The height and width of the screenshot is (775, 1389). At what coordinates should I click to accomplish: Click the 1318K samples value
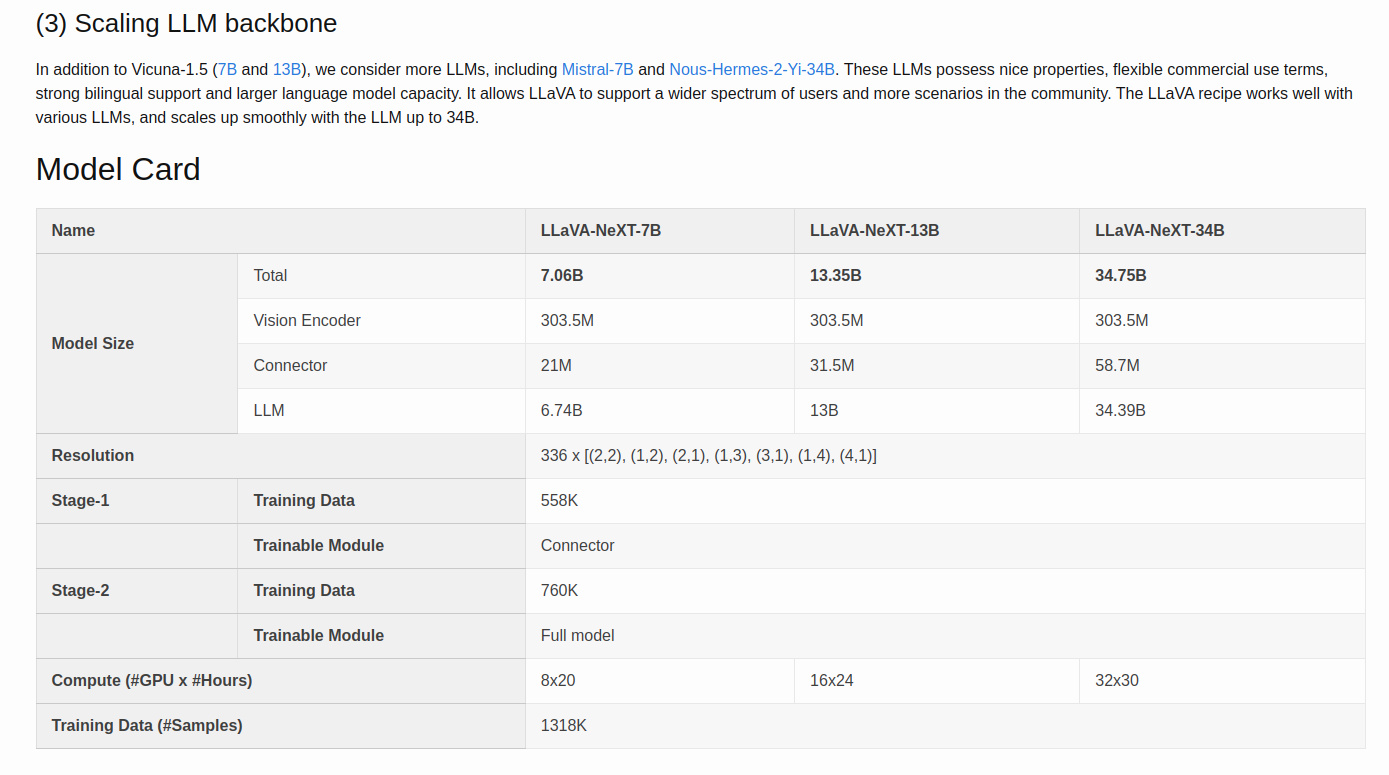[564, 725]
